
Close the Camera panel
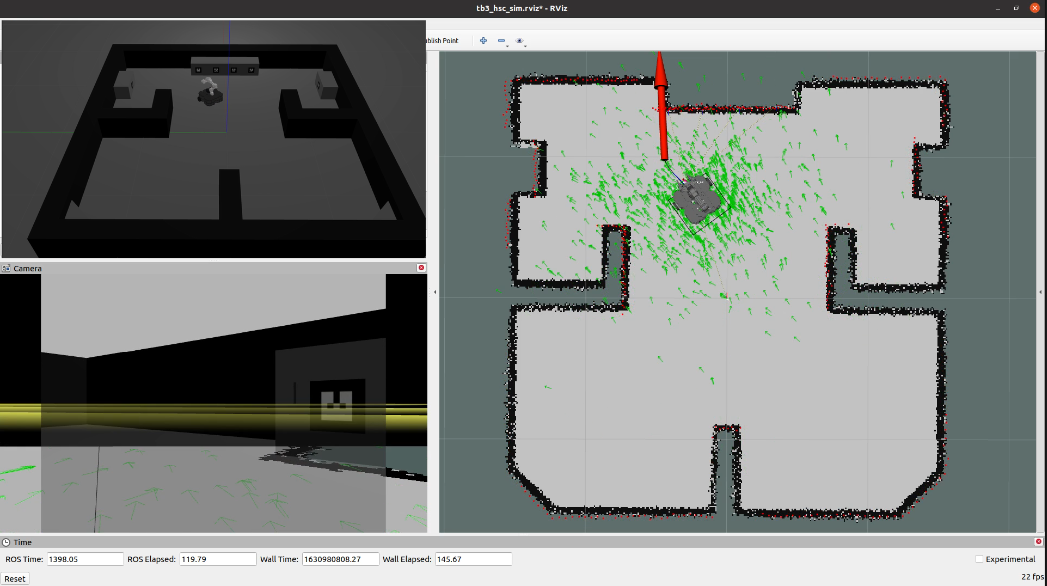tap(421, 268)
